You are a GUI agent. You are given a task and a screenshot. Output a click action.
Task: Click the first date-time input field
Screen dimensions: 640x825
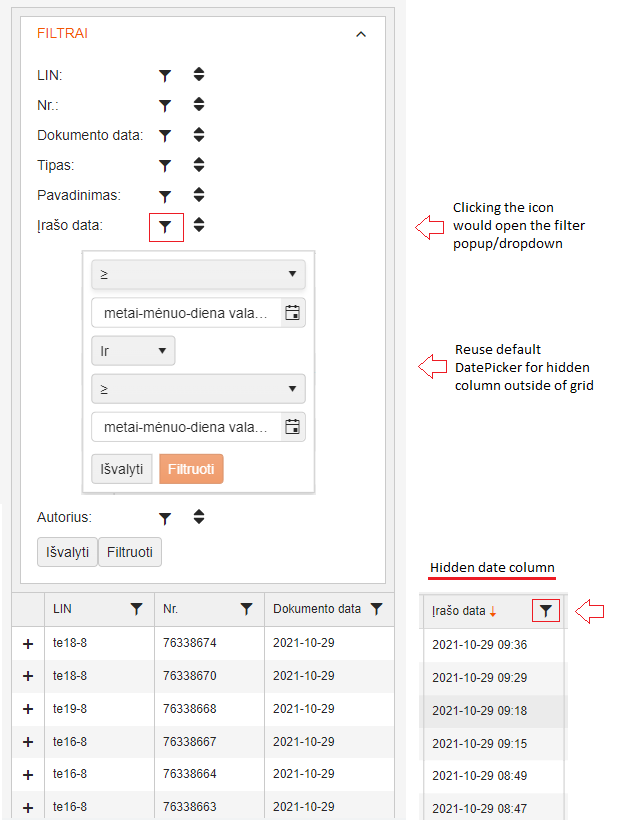click(185, 313)
